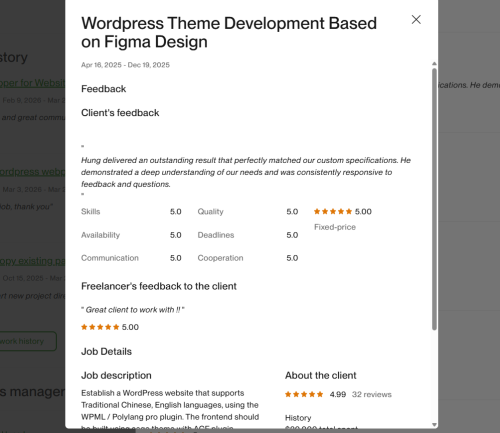
Task: Click the 'About the client' heading
Action: click(x=320, y=376)
